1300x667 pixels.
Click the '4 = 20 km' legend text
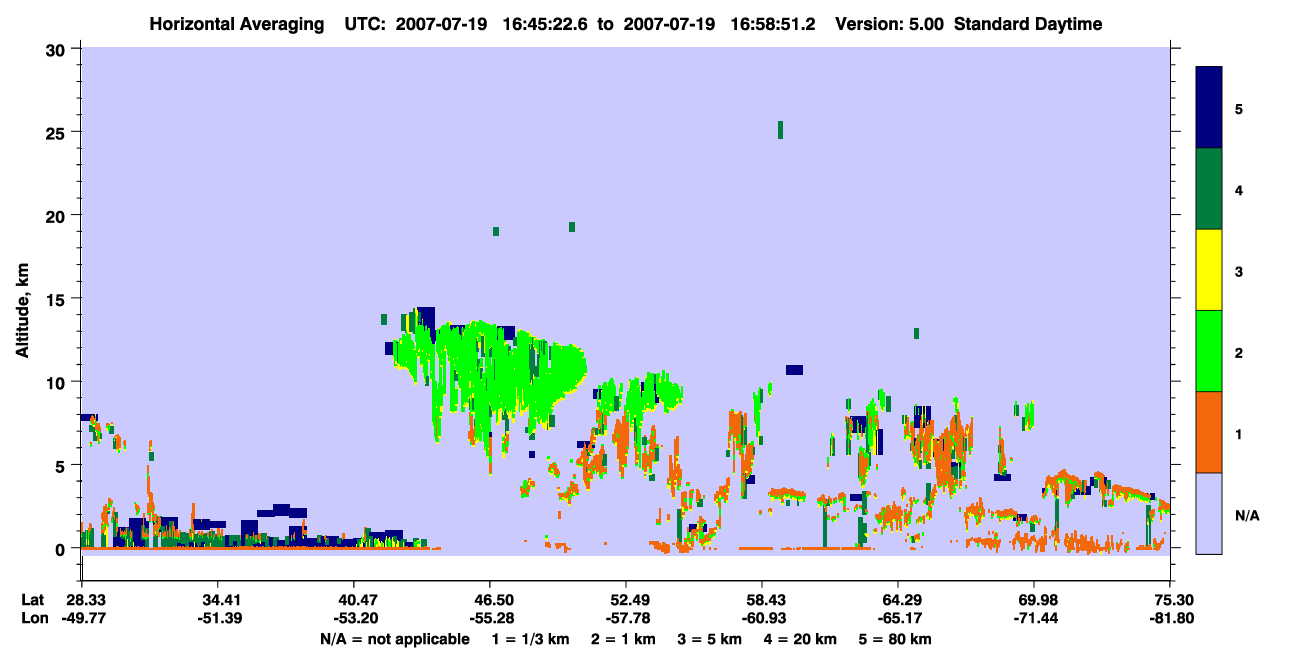(x=802, y=639)
